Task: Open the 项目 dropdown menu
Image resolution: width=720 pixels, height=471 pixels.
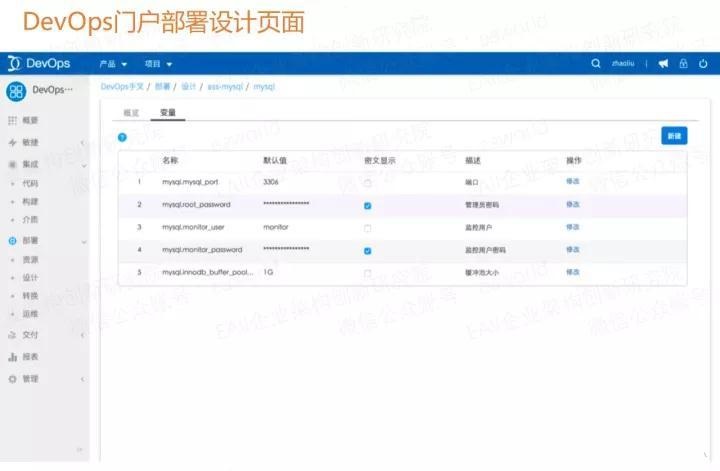Action: (x=158, y=63)
